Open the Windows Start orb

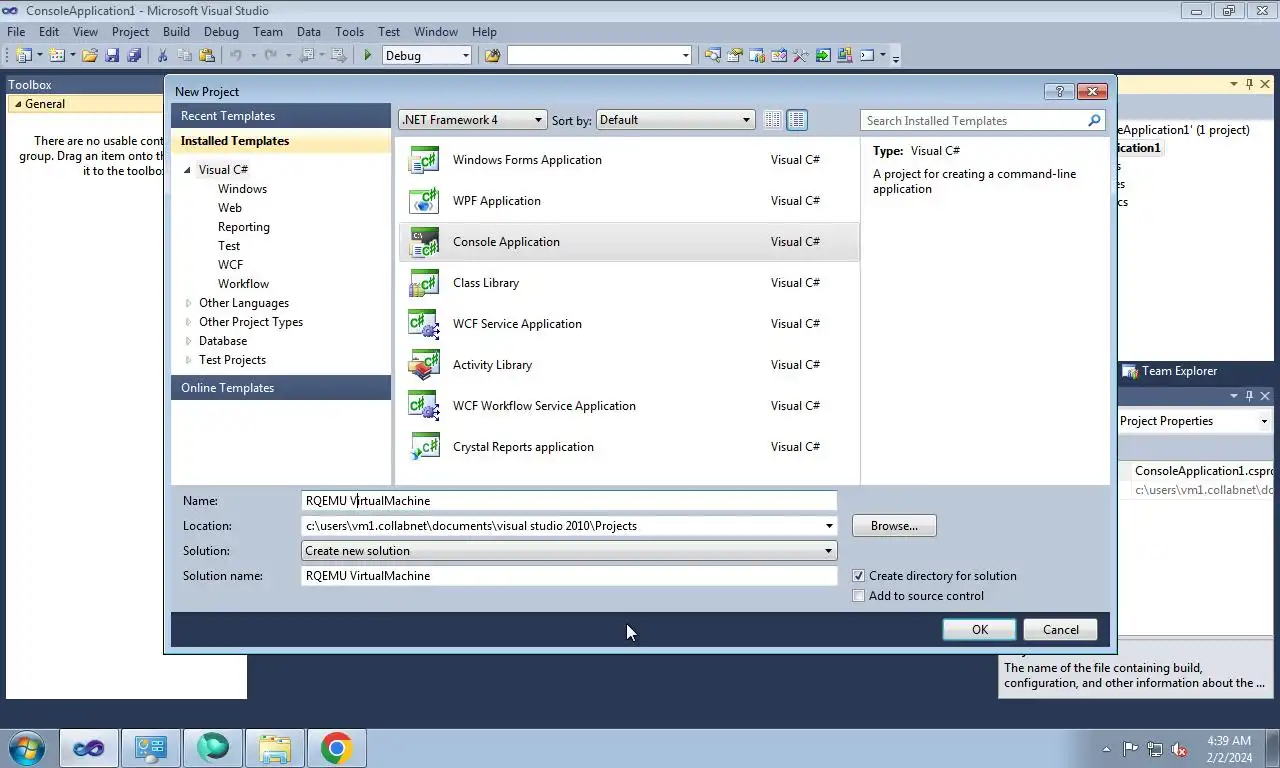27,747
